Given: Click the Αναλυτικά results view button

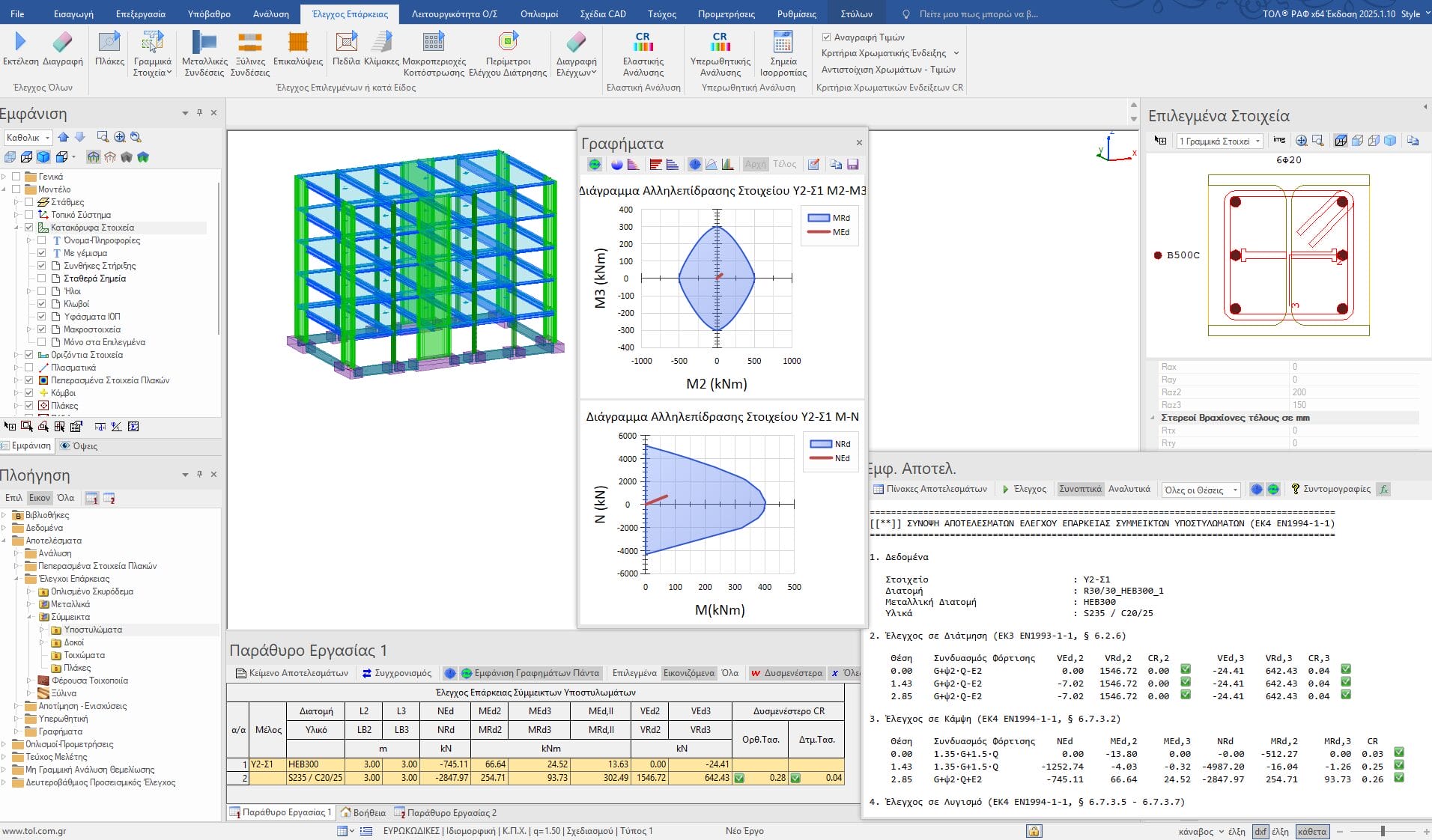Looking at the screenshot, I should 1129,489.
